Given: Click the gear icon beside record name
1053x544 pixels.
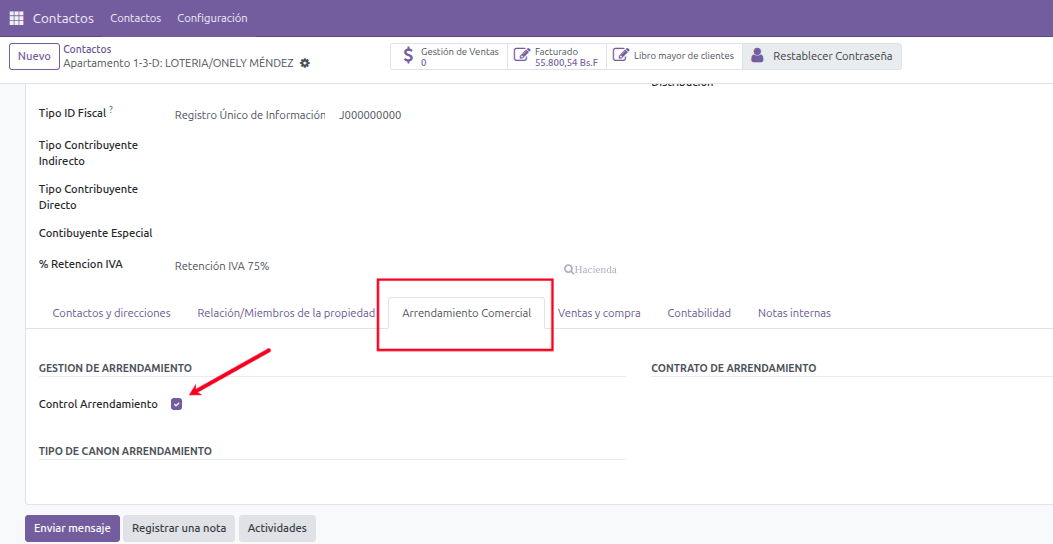Looking at the screenshot, I should (305, 63).
